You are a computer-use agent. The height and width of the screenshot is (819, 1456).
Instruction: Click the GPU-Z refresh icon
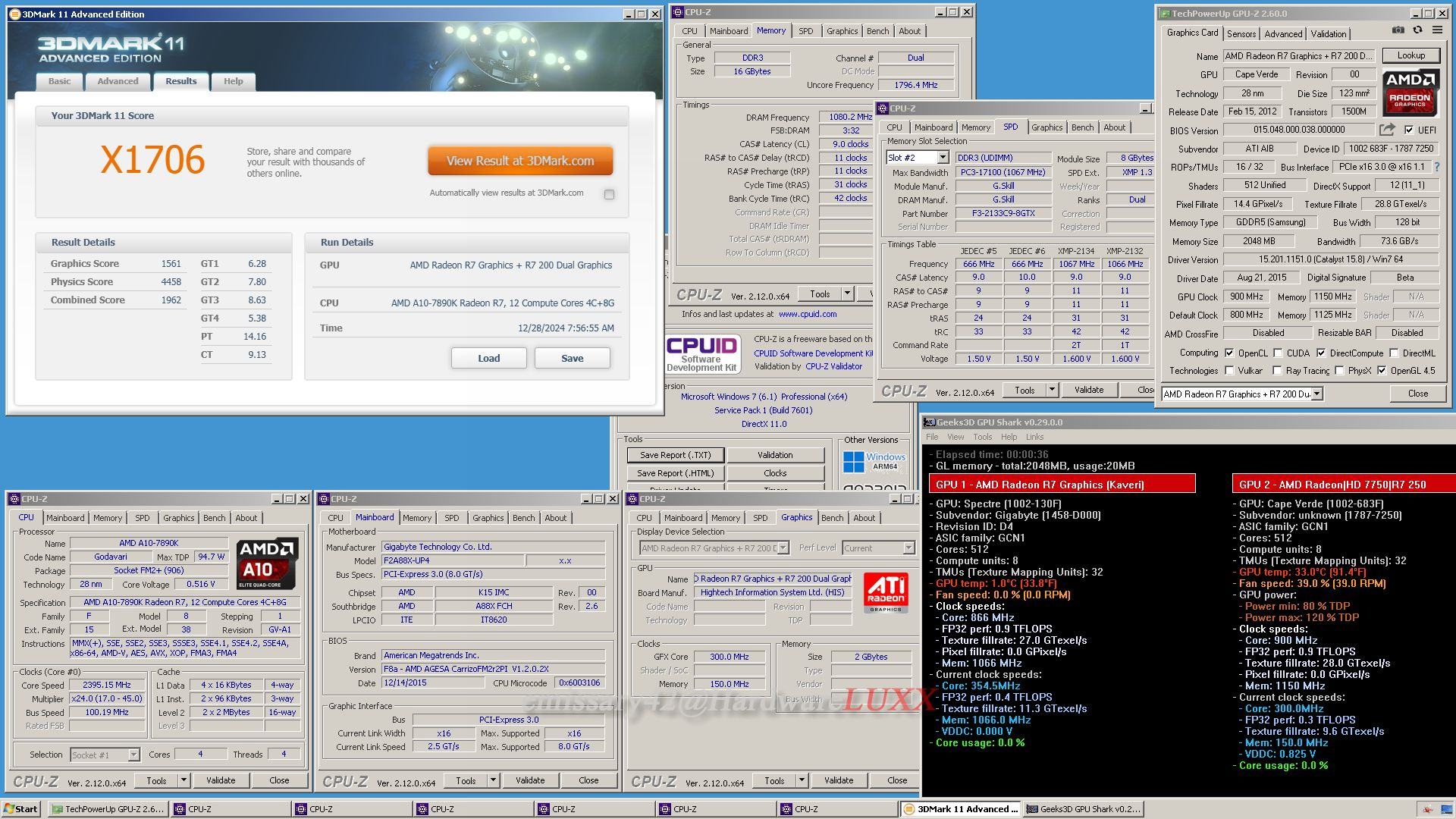1417,30
